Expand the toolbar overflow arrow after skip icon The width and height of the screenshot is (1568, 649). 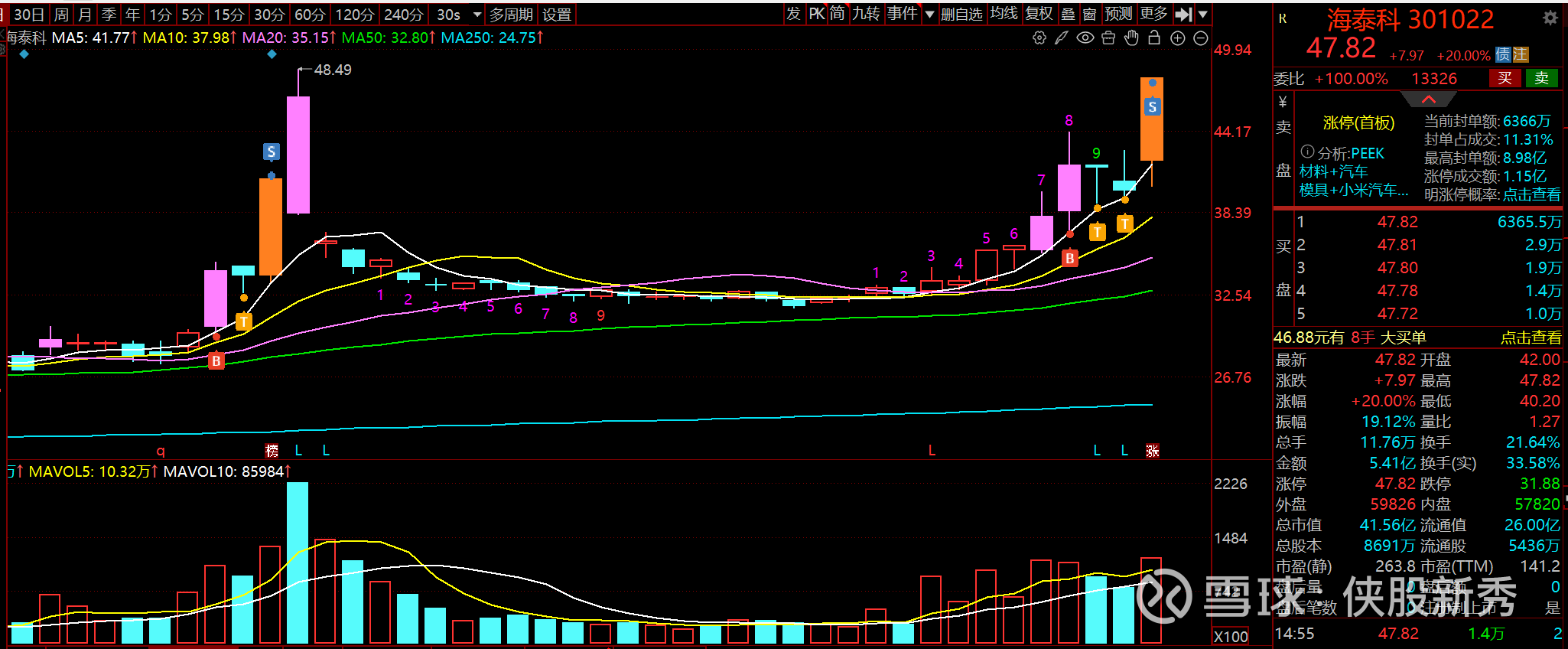[x=1202, y=14]
